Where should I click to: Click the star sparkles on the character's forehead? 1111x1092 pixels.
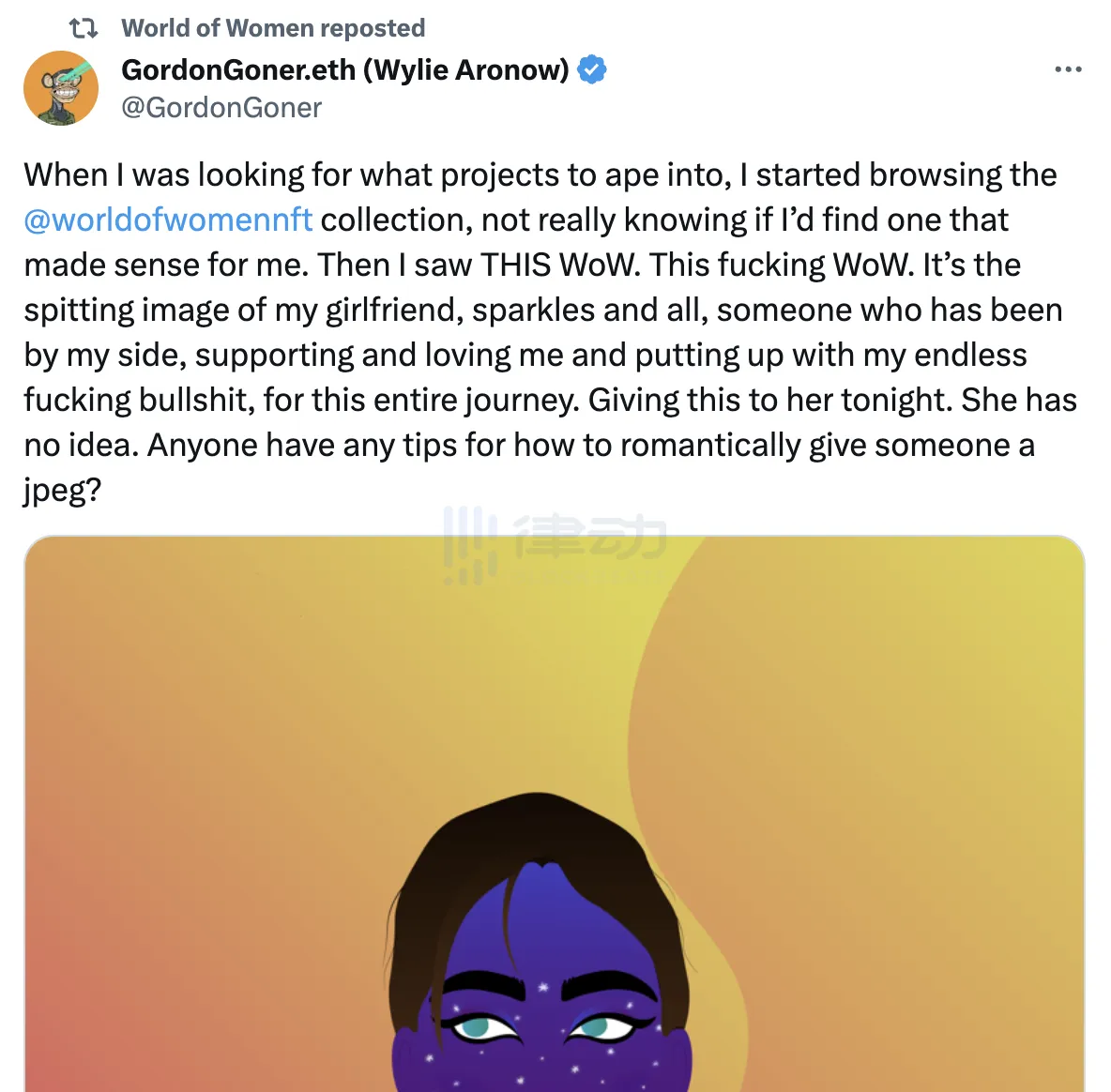(x=542, y=987)
